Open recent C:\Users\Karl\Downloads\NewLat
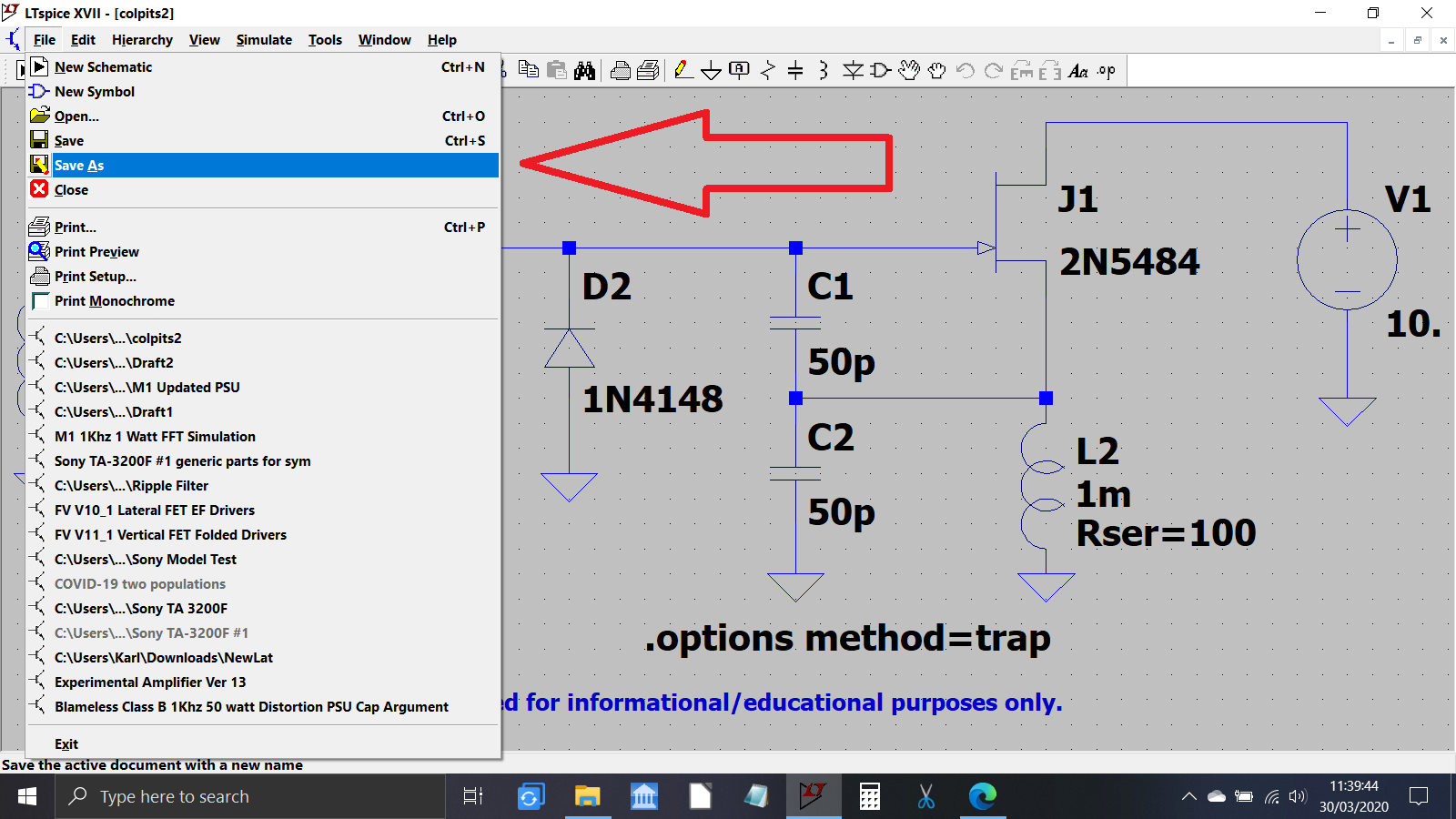The width and height of the screenshot is (1456, 819). pos(264,658)
